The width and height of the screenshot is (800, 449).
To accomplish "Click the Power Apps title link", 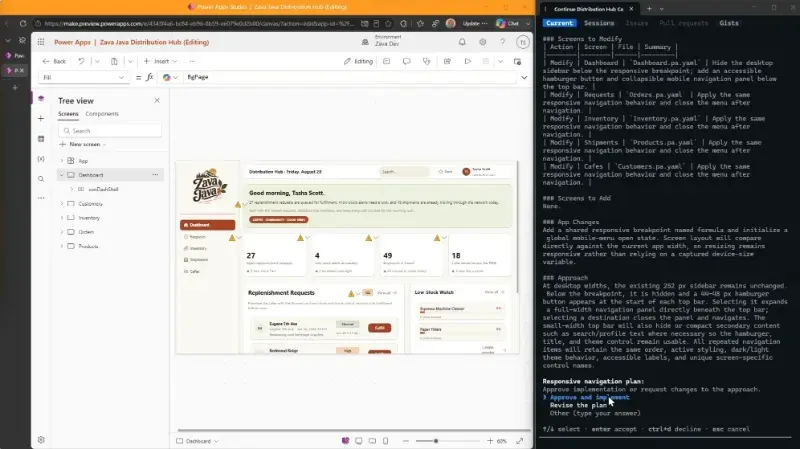I will click(72, 42).
